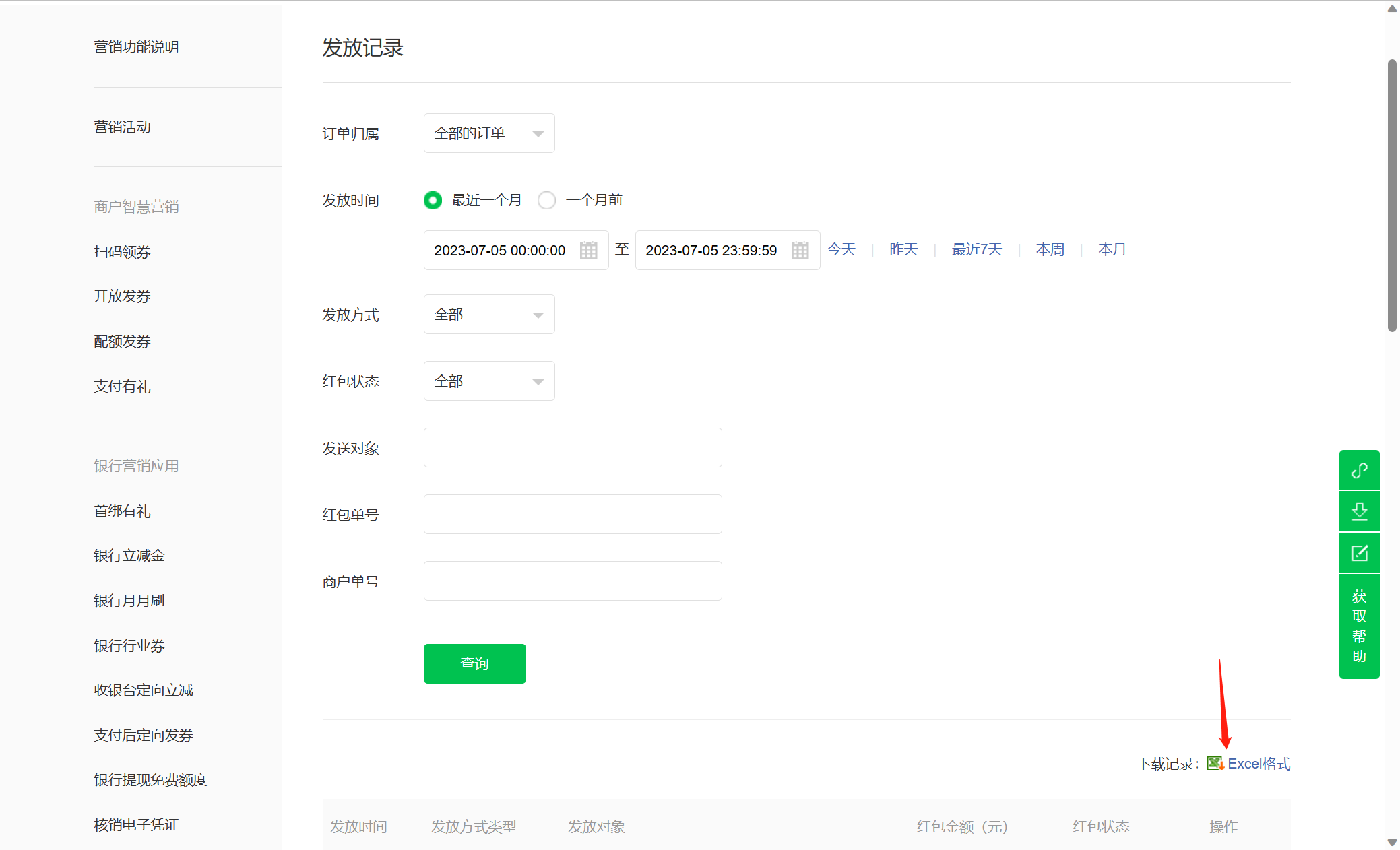Expand the 红包状态 dropdown
1400x850 pixels.
(489, 381)
